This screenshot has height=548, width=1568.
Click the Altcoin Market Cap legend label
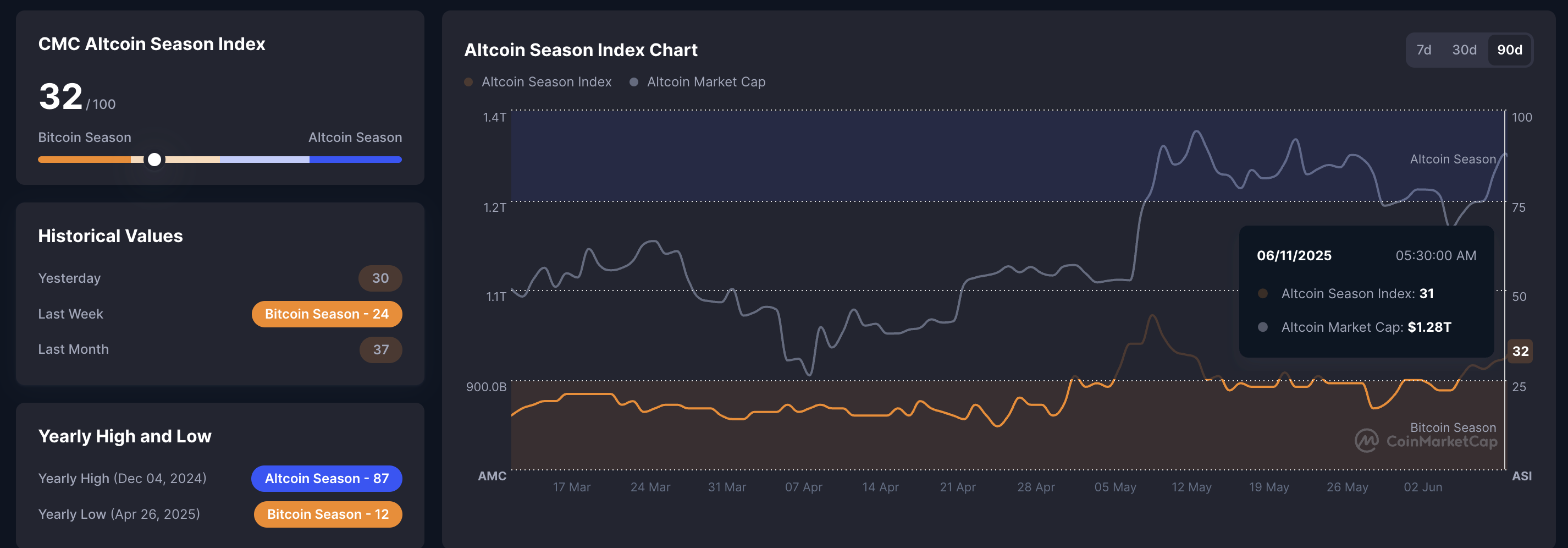click(x=706, y=82)
